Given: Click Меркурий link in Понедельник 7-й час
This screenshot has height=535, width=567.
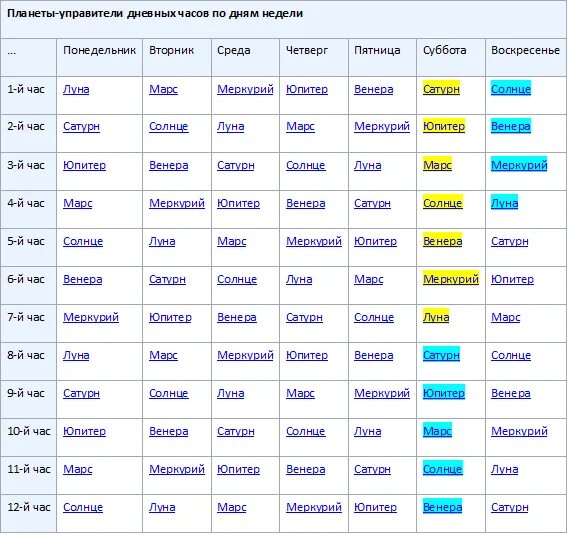Looking at the screenshot, I should [91, 317].
